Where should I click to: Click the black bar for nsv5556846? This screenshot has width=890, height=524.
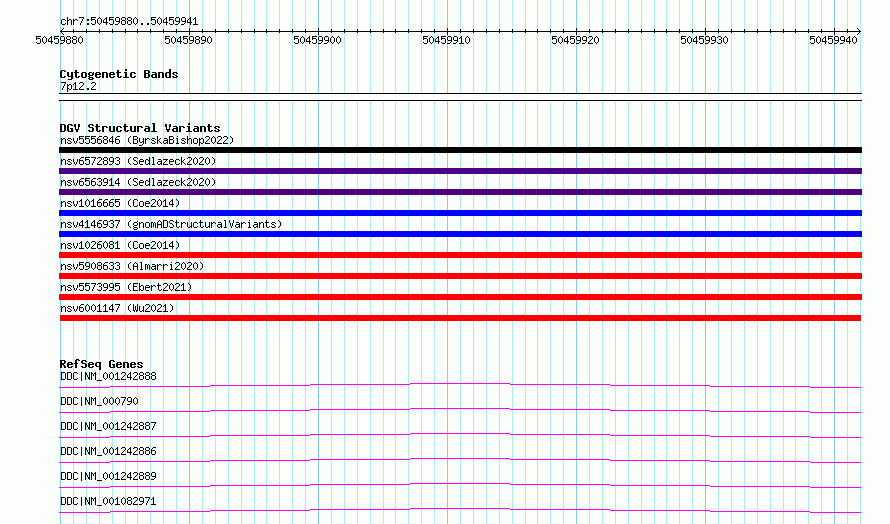coord(460,150)
